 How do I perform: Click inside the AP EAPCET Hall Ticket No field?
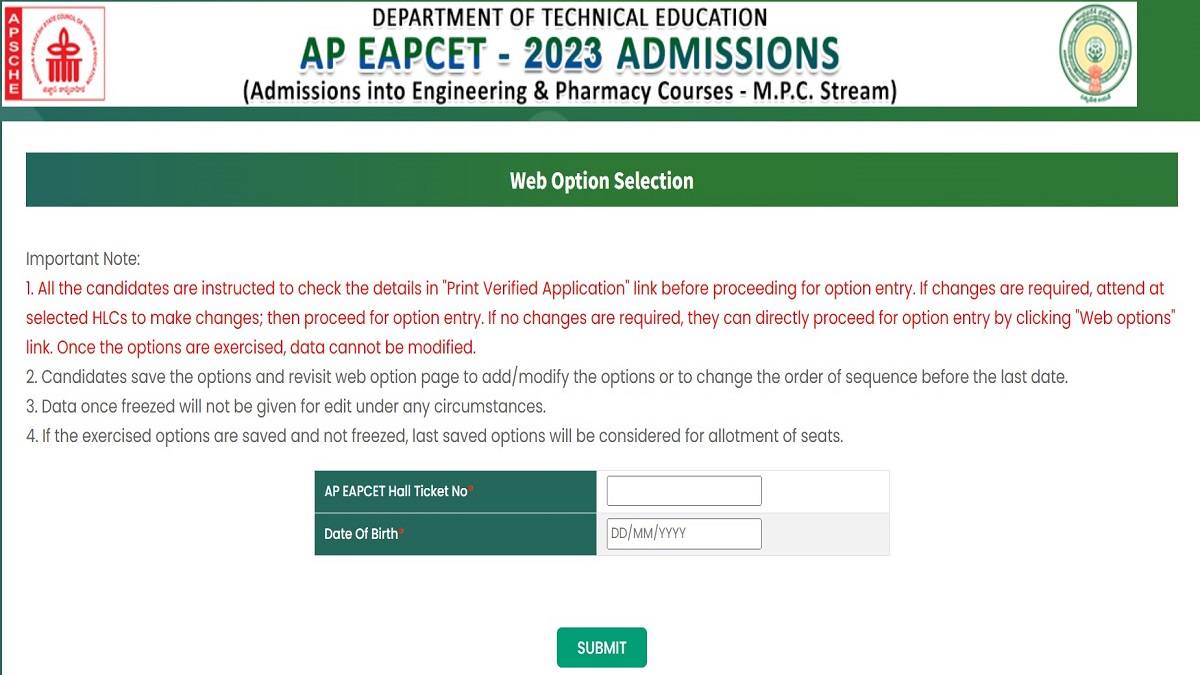(x=683, y=490)
